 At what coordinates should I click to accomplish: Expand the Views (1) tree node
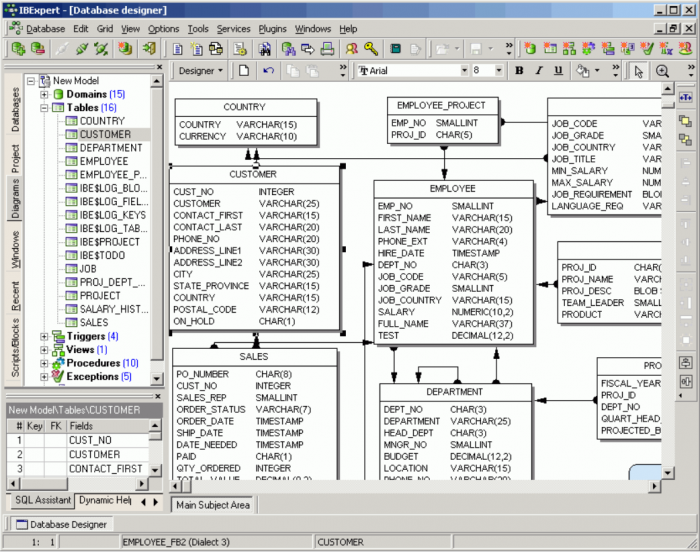[44, 350]
